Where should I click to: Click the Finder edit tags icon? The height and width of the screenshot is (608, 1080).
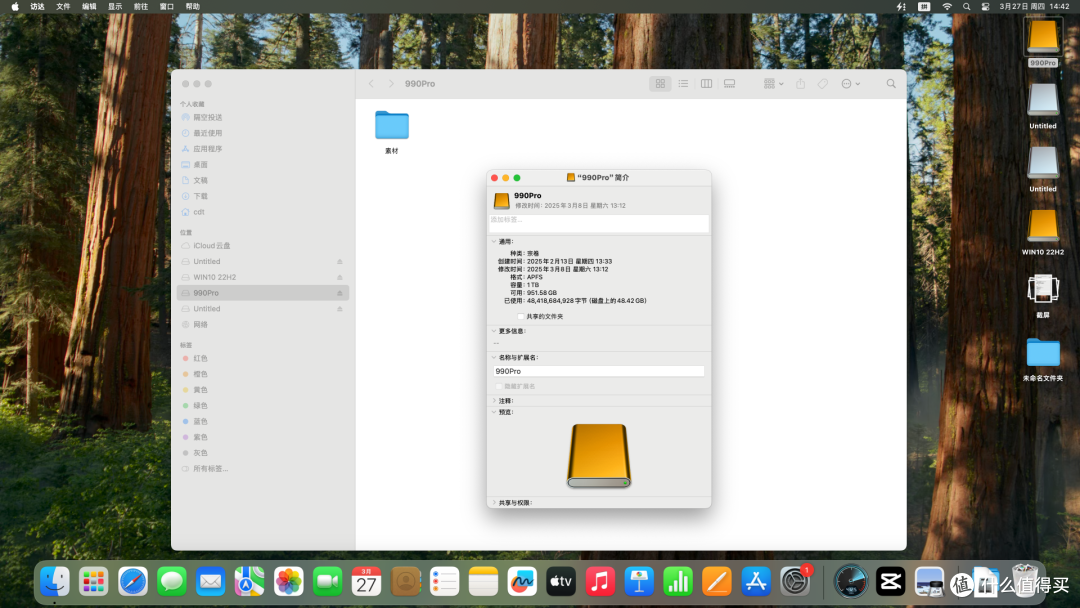pyautogui.click(x=823, y=83)
